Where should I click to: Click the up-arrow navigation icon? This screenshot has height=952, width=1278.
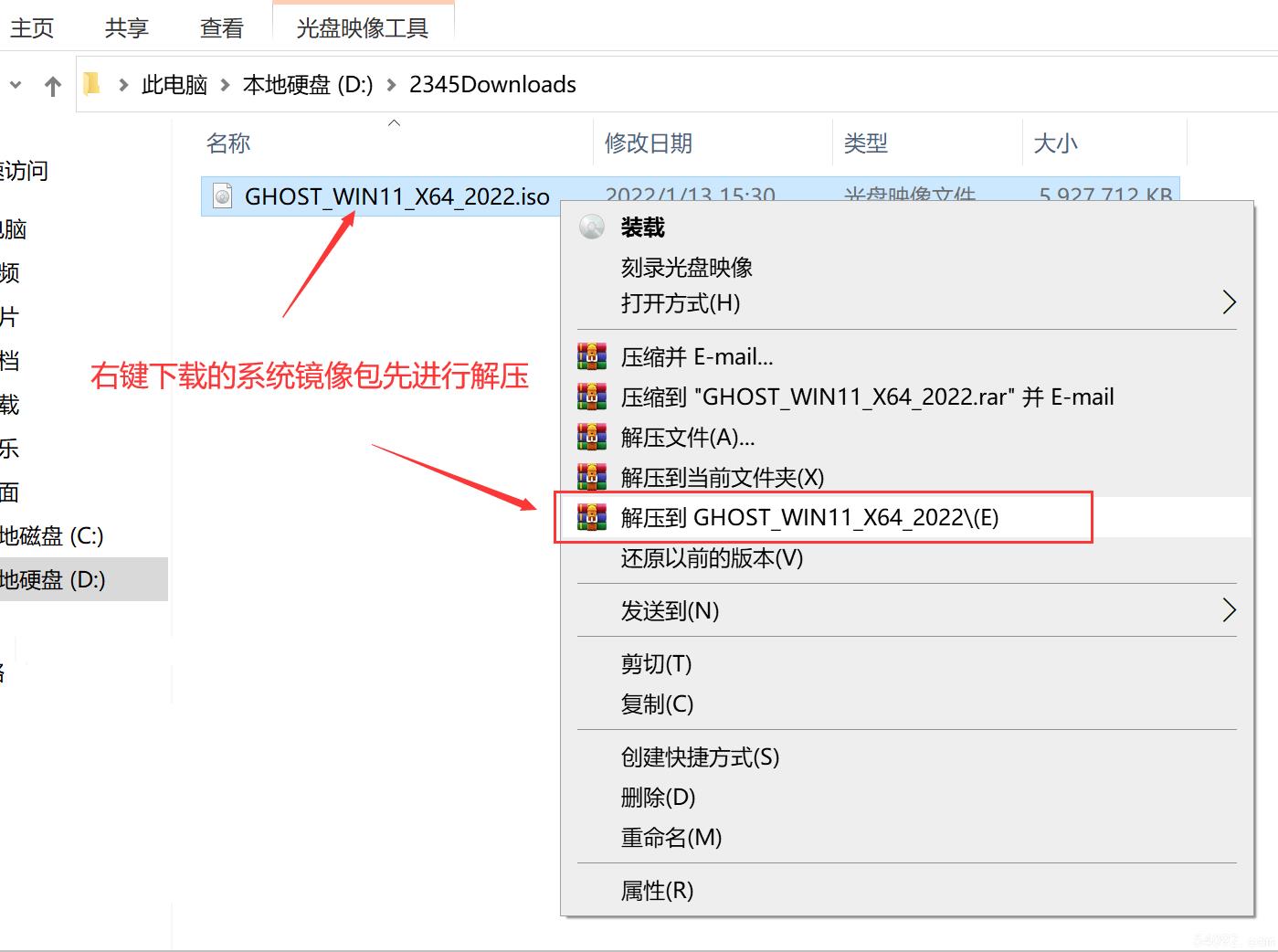[53, 84]
